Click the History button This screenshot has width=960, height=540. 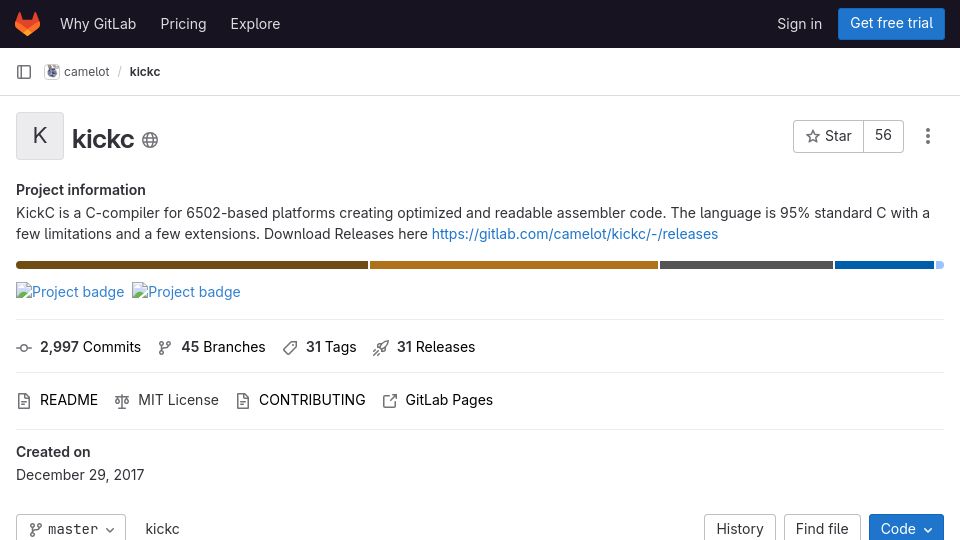click(740, 528)
